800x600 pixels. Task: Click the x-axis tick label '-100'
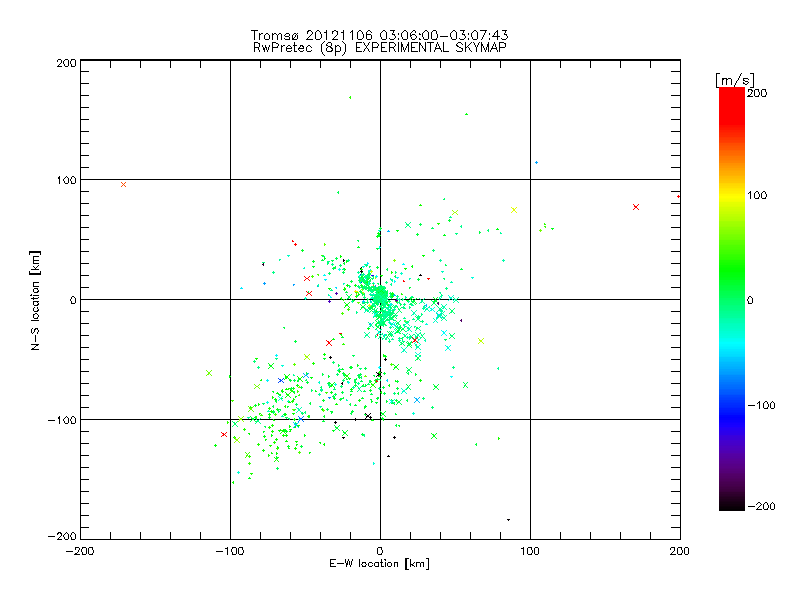[230, 551]
